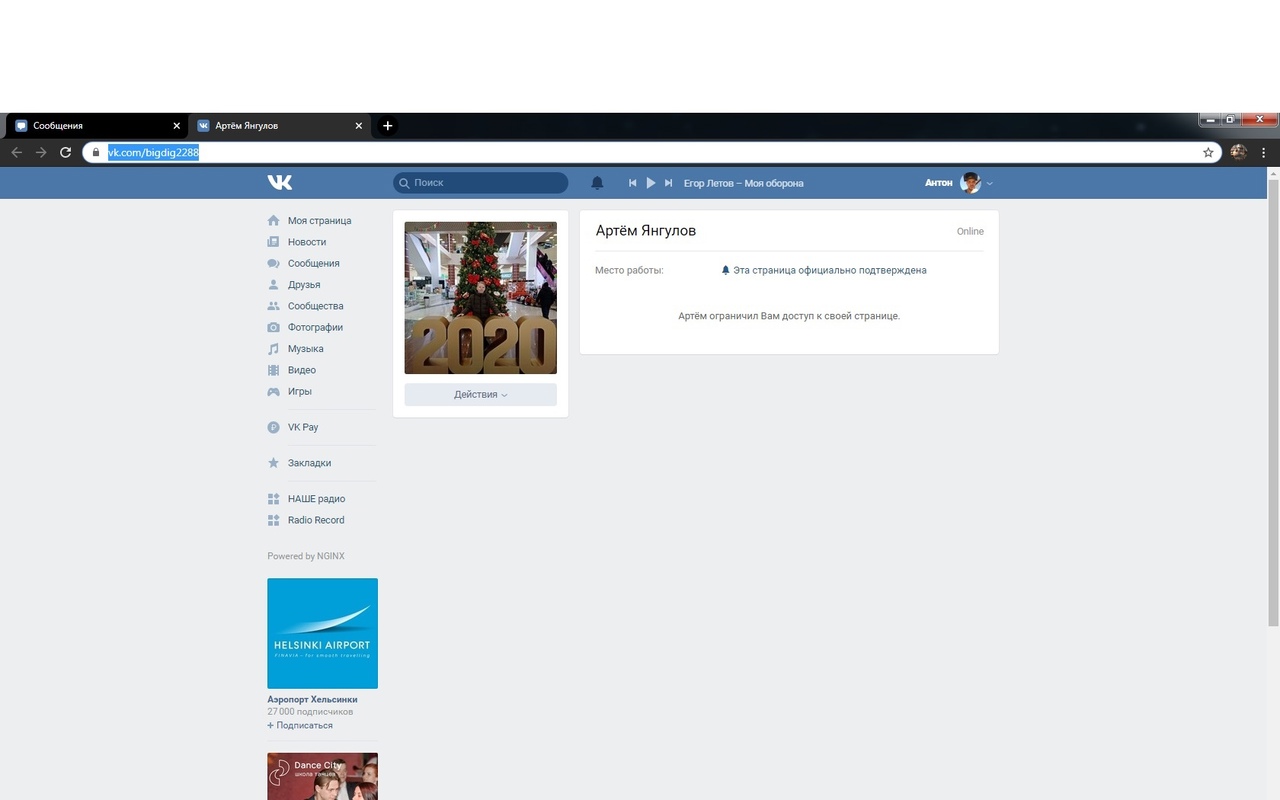Open the profile photo with 2020 sign
Screen dimensions: 1280x800
pos(480,298)
